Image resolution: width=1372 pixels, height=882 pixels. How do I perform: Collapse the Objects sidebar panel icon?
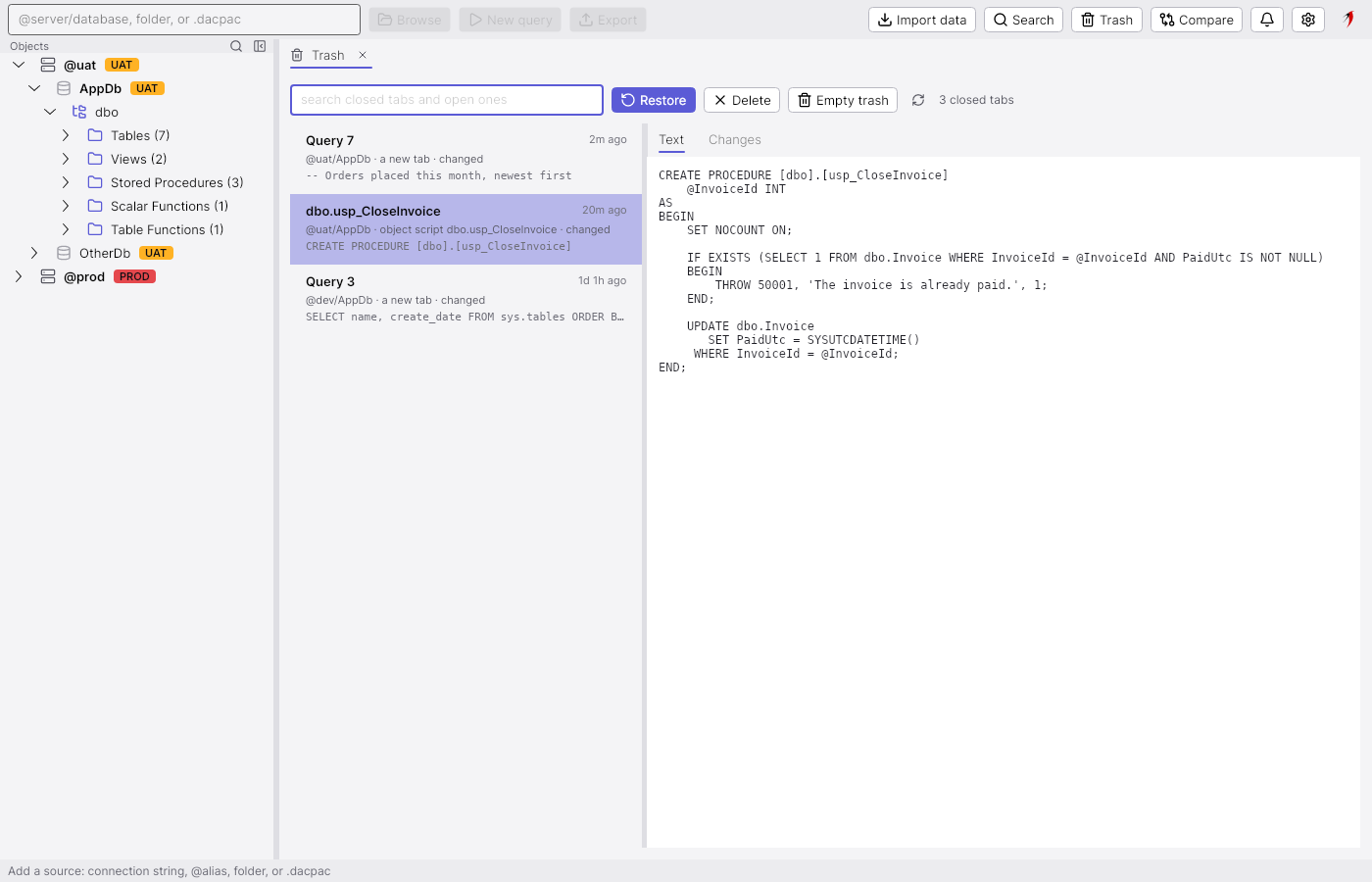[x=260, y=46]
